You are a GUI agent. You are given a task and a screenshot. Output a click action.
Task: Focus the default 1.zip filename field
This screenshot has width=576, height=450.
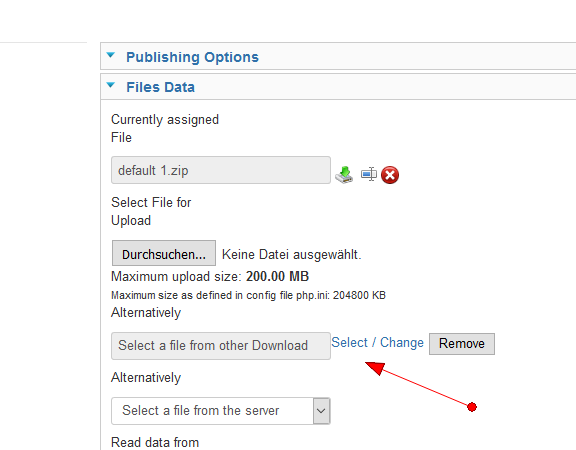(221, 170)
